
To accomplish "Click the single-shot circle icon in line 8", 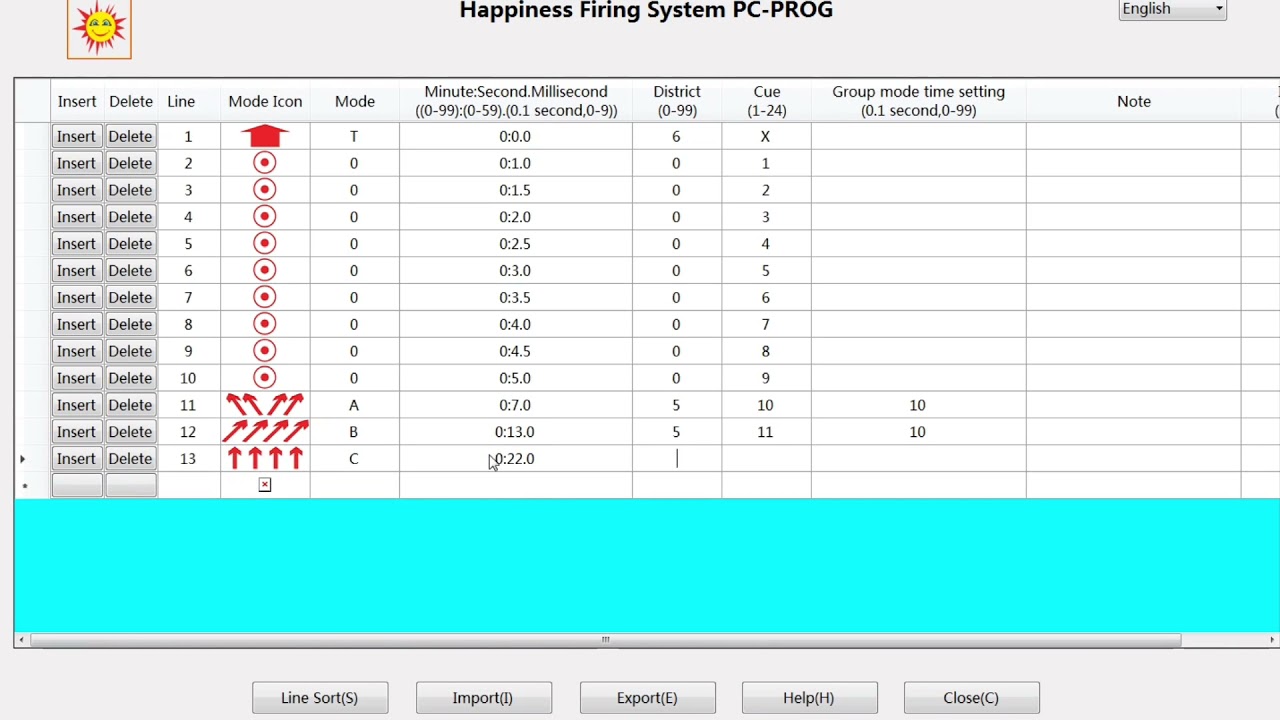I will (x=265, y=325).
